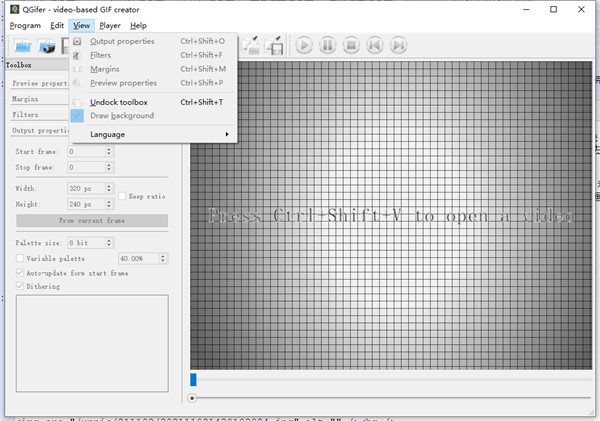Enable the Keep ratio checkbox
600x421 pixels.
122,196
